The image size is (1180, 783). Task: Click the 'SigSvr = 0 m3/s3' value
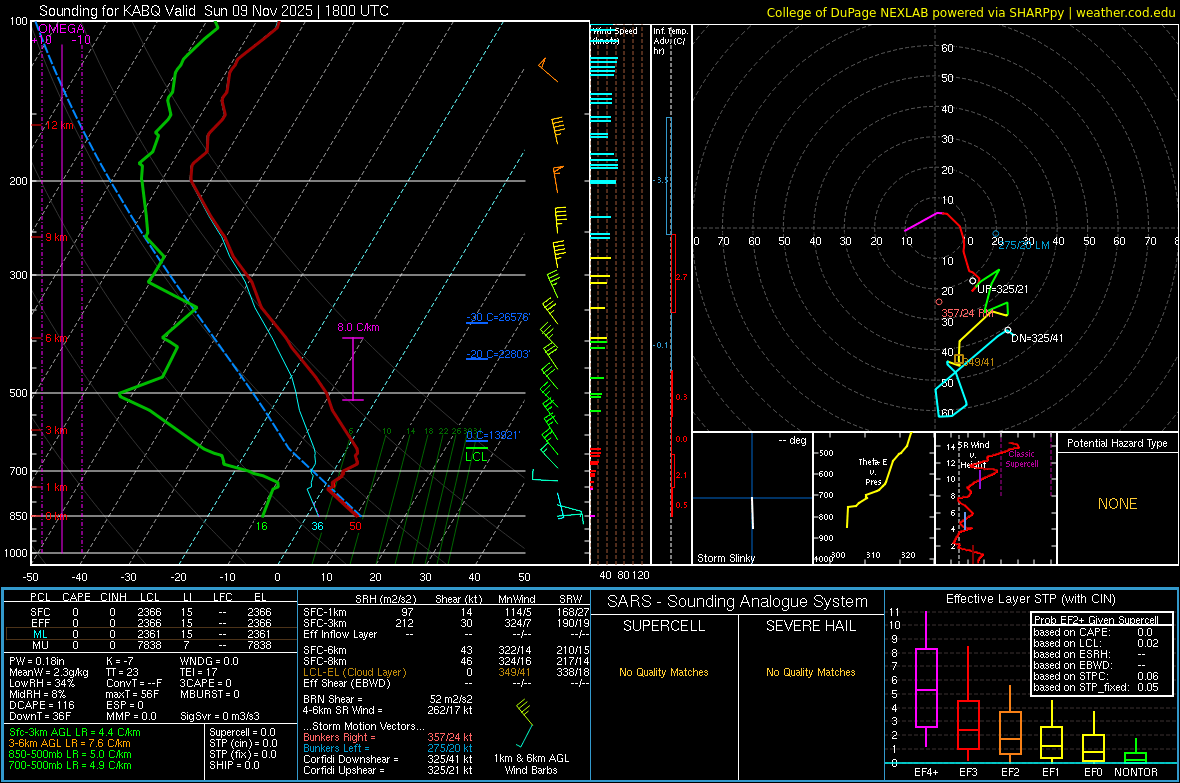click(x=220, y=716)
